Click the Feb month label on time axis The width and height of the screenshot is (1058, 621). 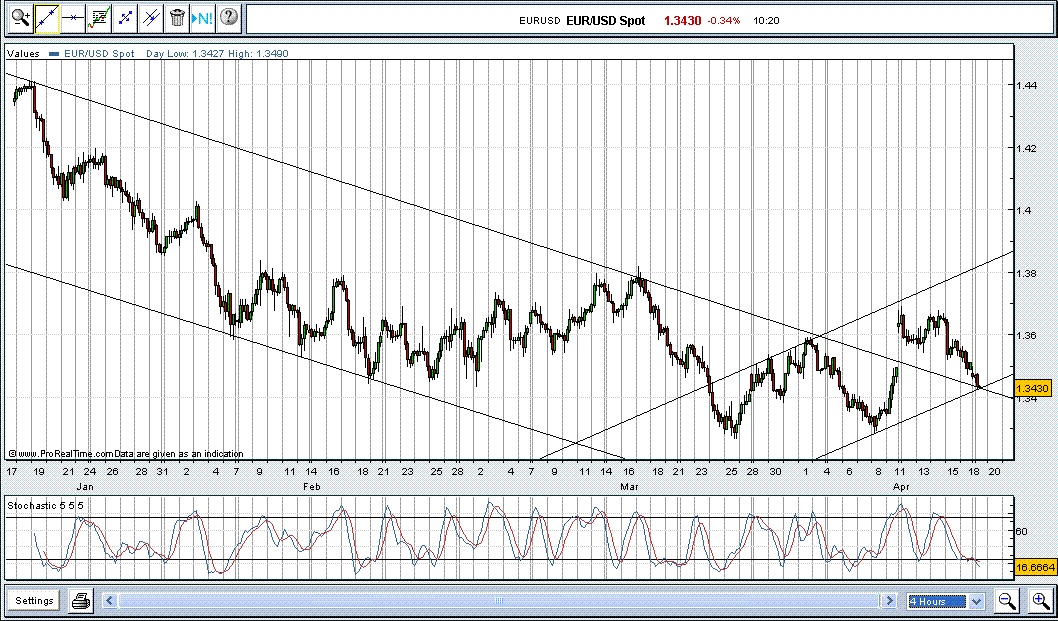(311, 486)
